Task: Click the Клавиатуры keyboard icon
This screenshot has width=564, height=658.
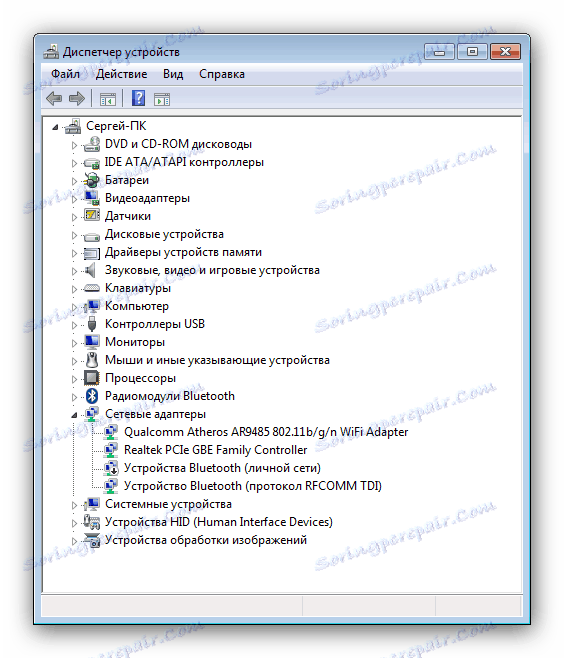Action: [x=92, y=288]
